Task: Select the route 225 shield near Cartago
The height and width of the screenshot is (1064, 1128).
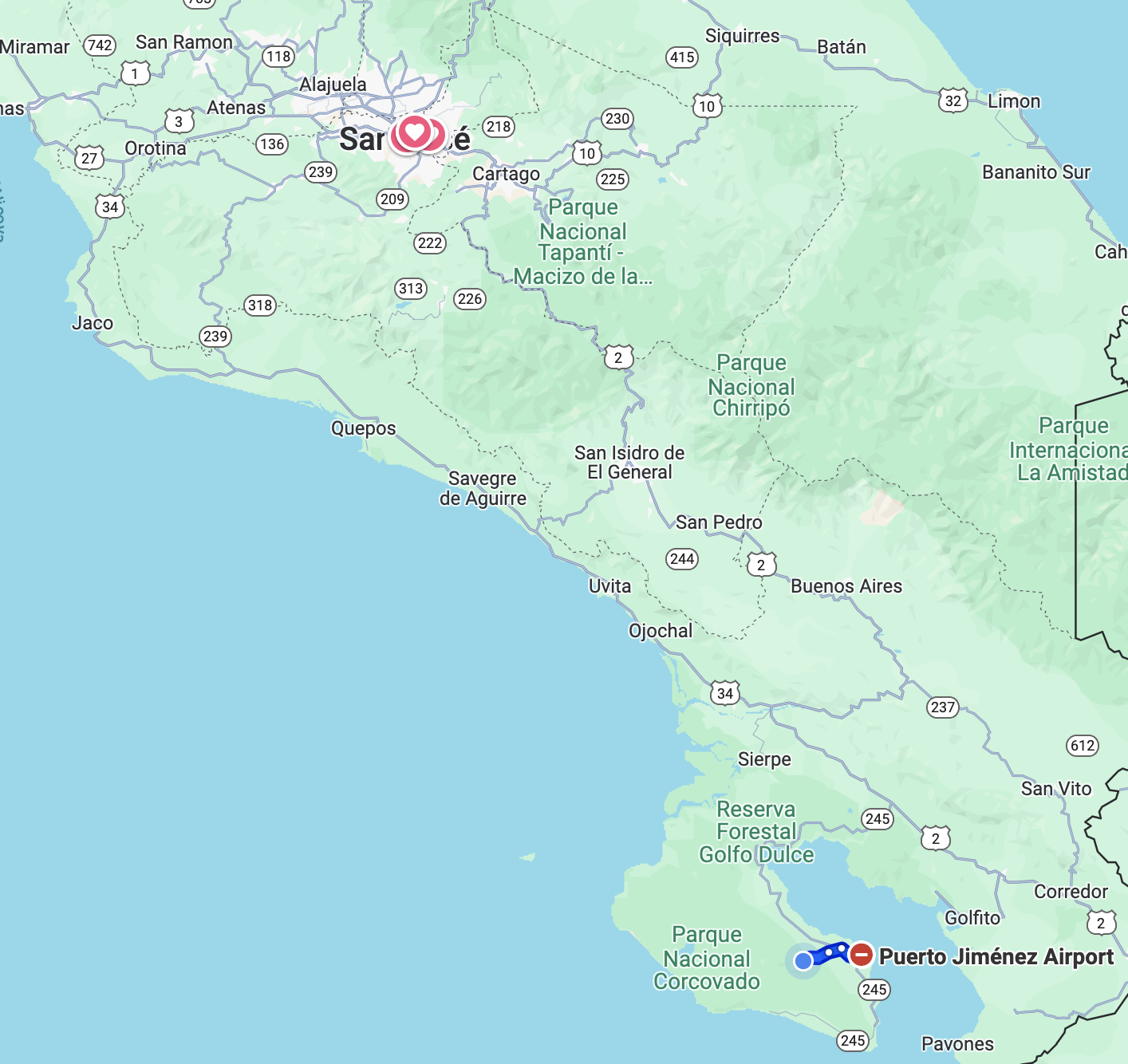Action: (613, 179)
